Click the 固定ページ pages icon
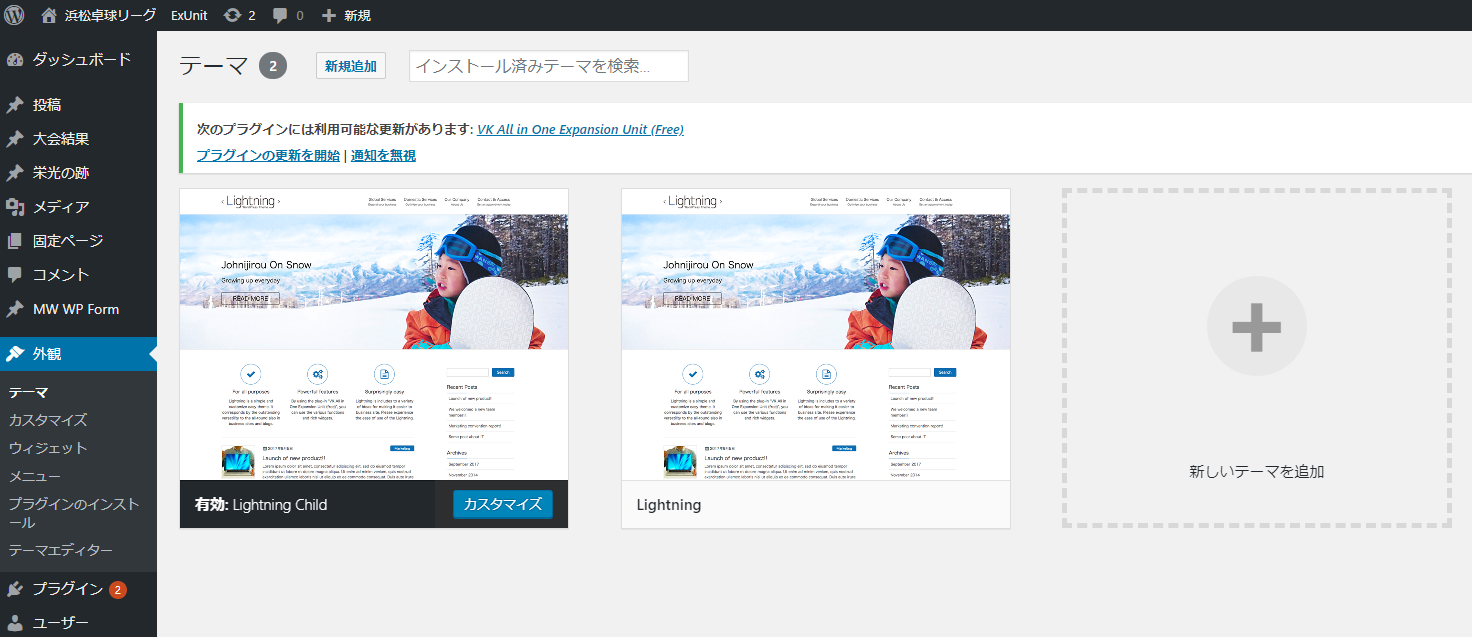Screen dimensions: 1472x637 point(15,241)
